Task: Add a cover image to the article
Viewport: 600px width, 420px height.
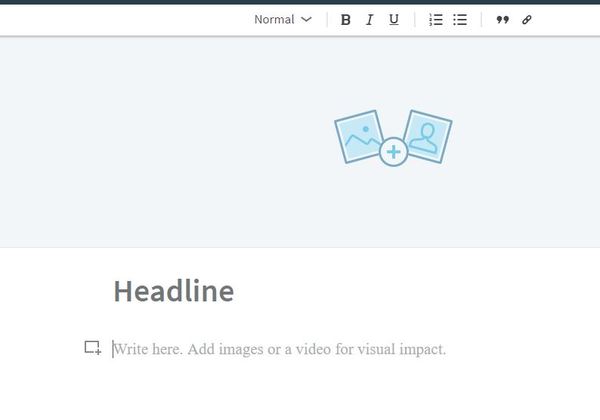Action: [393, 138]
